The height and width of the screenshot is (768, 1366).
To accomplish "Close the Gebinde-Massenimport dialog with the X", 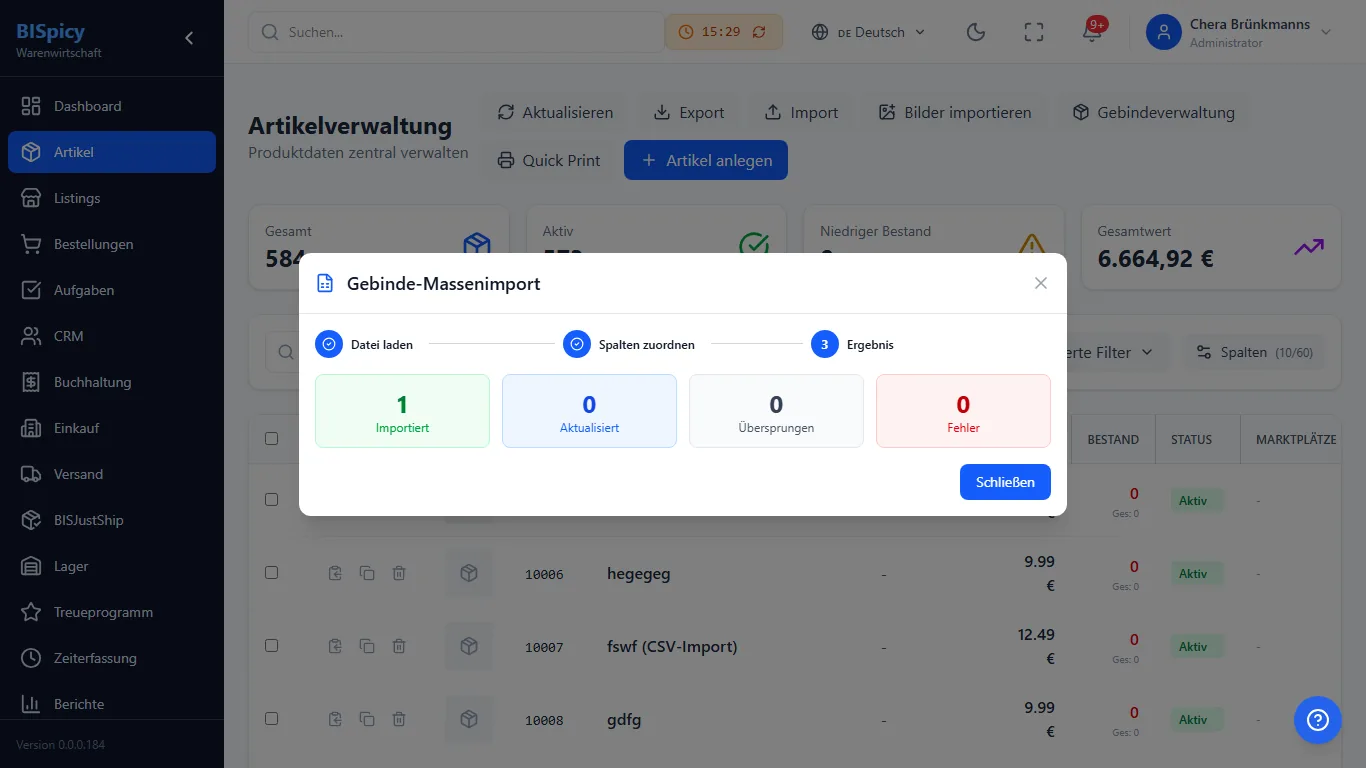I will coord(1041,283).
